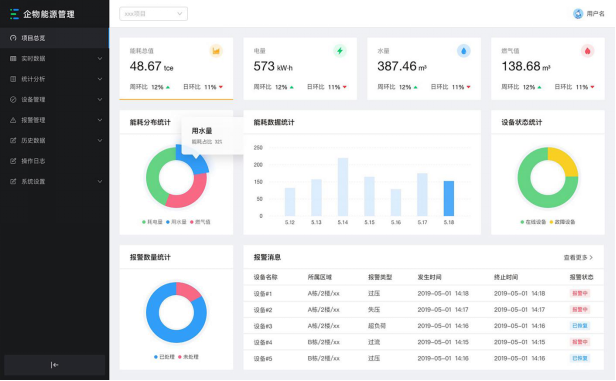Click the blue water drop icon on 水量 card
Screen dimensions: 616x381
tap(464, 51)
